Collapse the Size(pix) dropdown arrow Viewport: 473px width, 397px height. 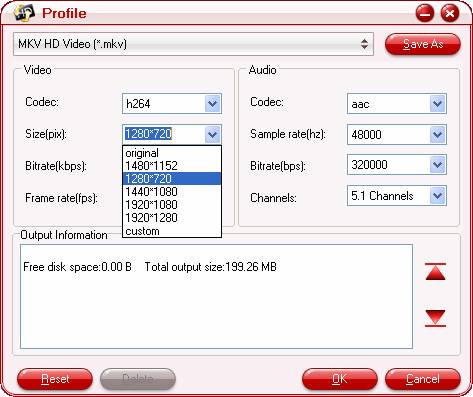click(212, 134)
